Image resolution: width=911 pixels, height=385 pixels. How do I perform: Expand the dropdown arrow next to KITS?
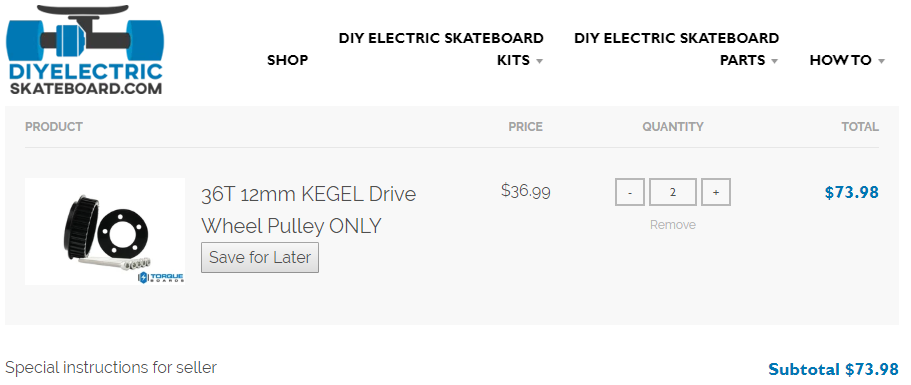(539, 61)
